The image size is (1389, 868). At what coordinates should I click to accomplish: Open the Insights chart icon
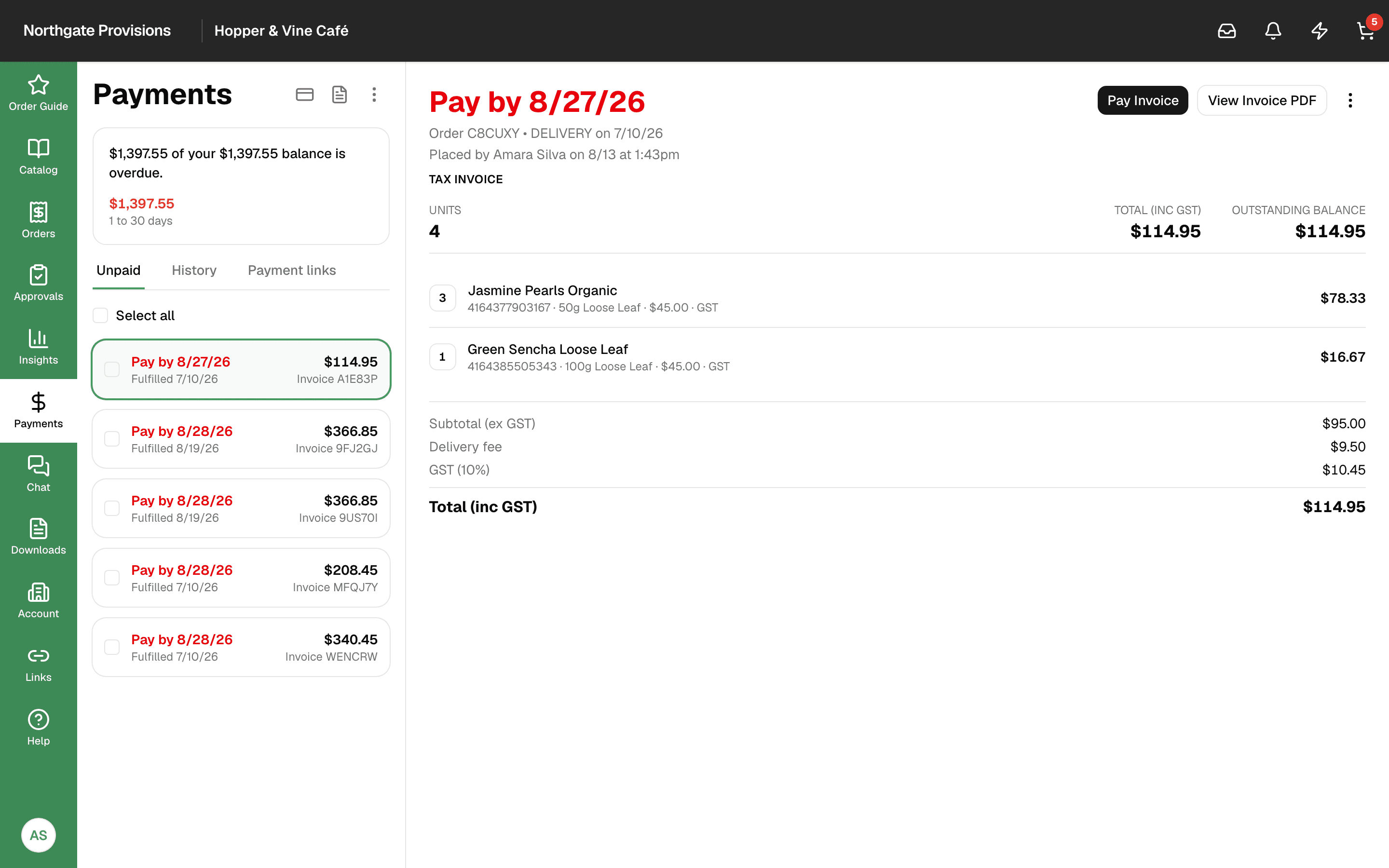[x=39, y=339]
